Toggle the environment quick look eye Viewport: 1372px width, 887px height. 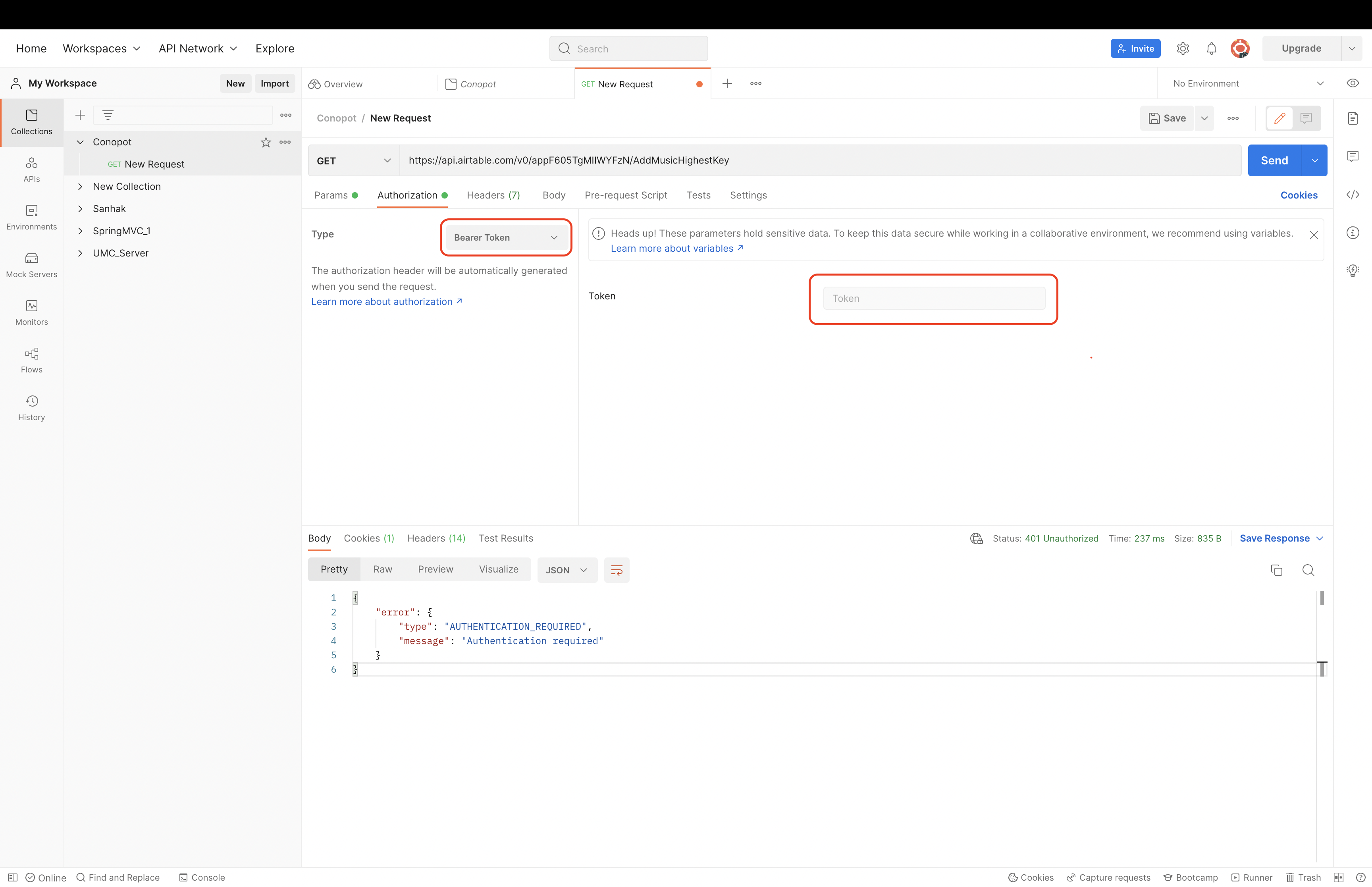point(1353,83)
